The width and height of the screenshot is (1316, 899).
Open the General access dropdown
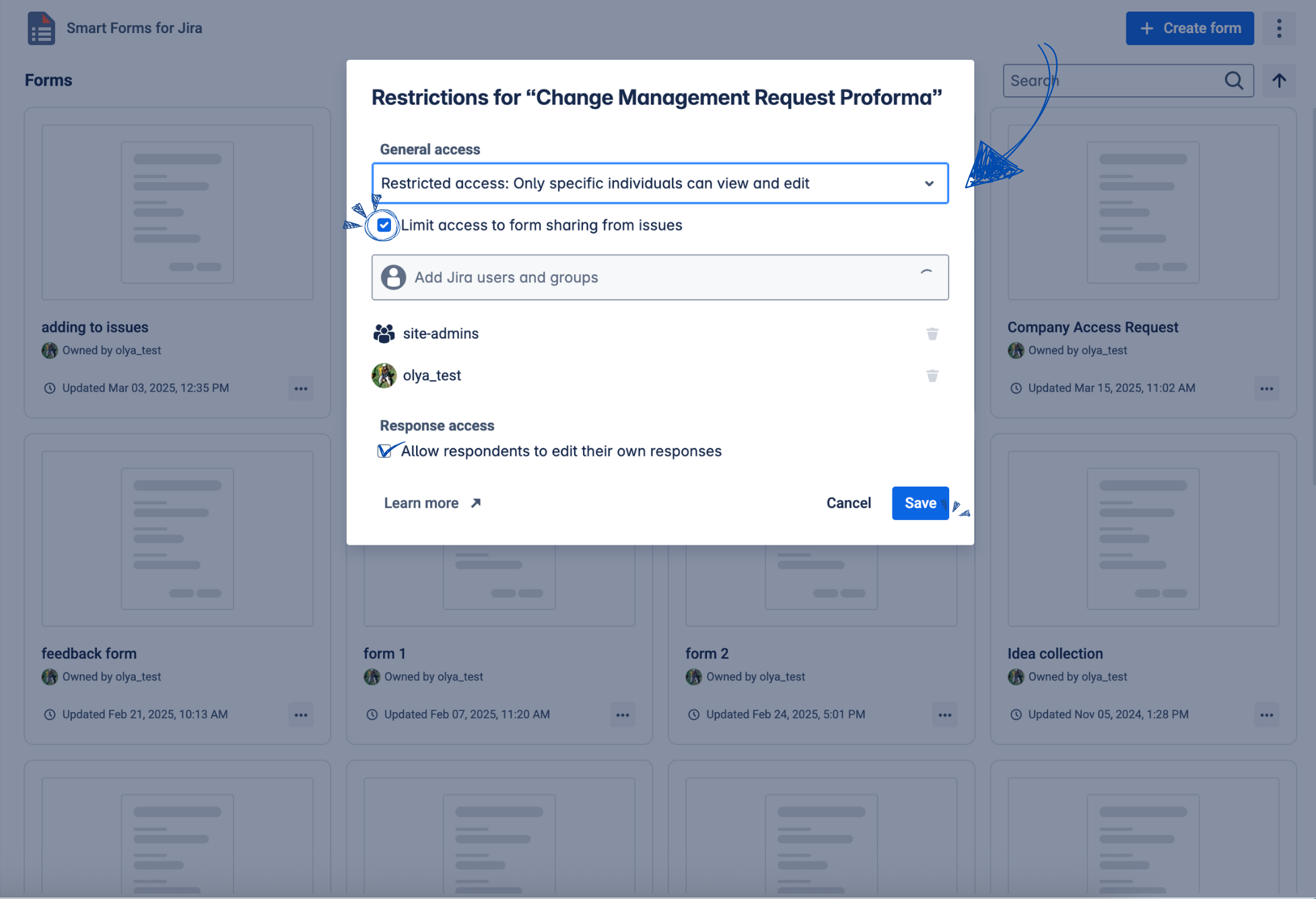point(660,183)
